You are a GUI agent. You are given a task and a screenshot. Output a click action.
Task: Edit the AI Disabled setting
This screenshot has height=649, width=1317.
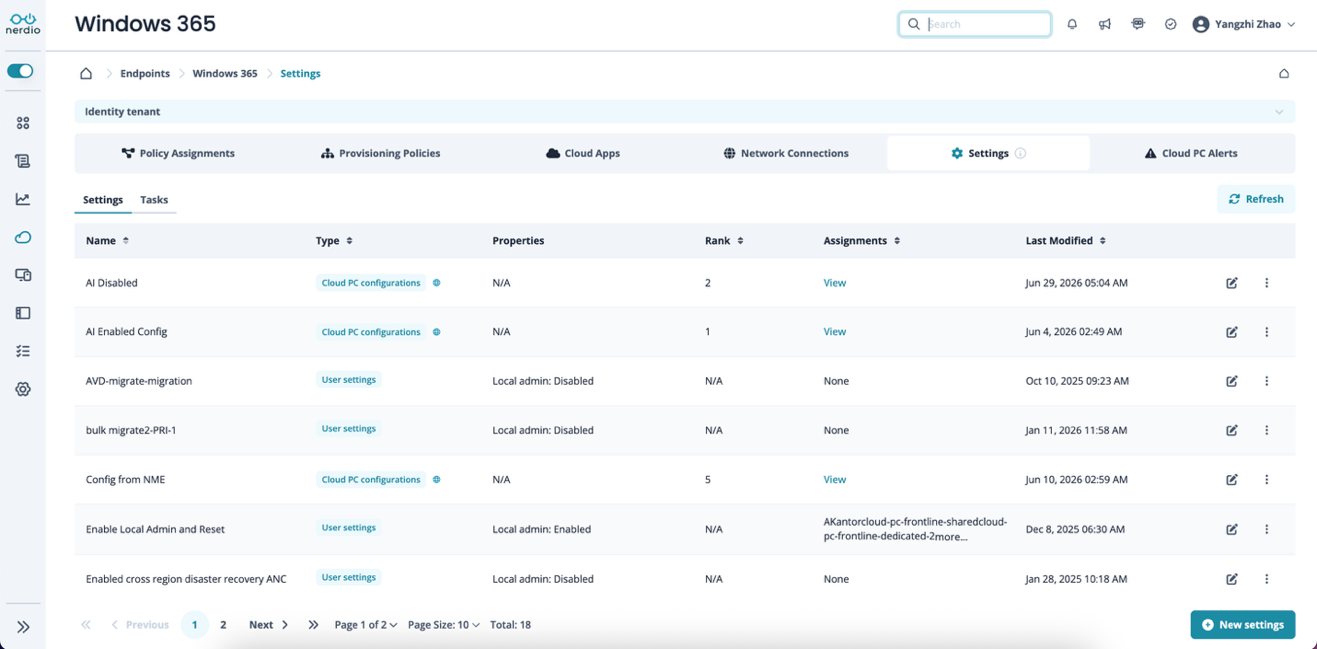[x=1232, y=283]
